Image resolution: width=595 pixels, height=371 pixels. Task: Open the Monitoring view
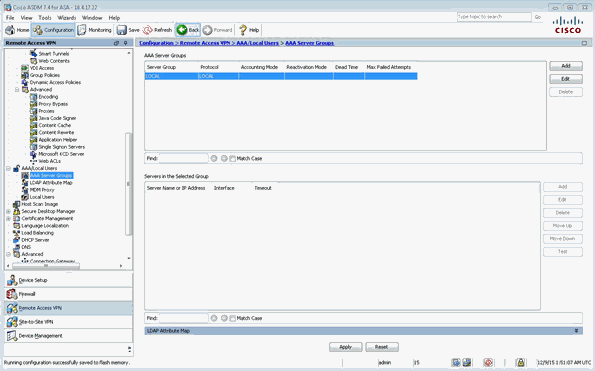(94, 30)
